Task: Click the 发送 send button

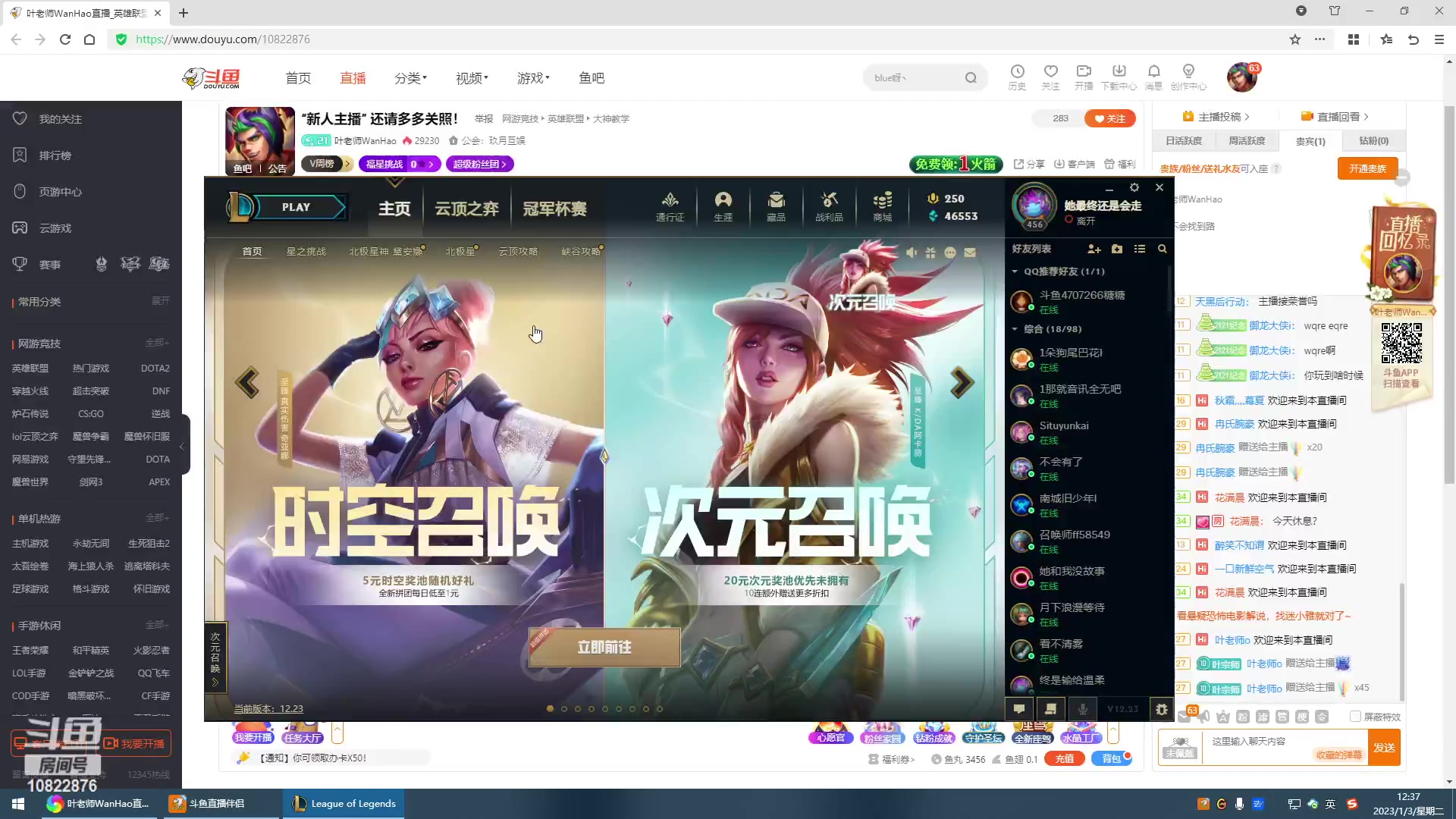Action: coord(1384,748)
